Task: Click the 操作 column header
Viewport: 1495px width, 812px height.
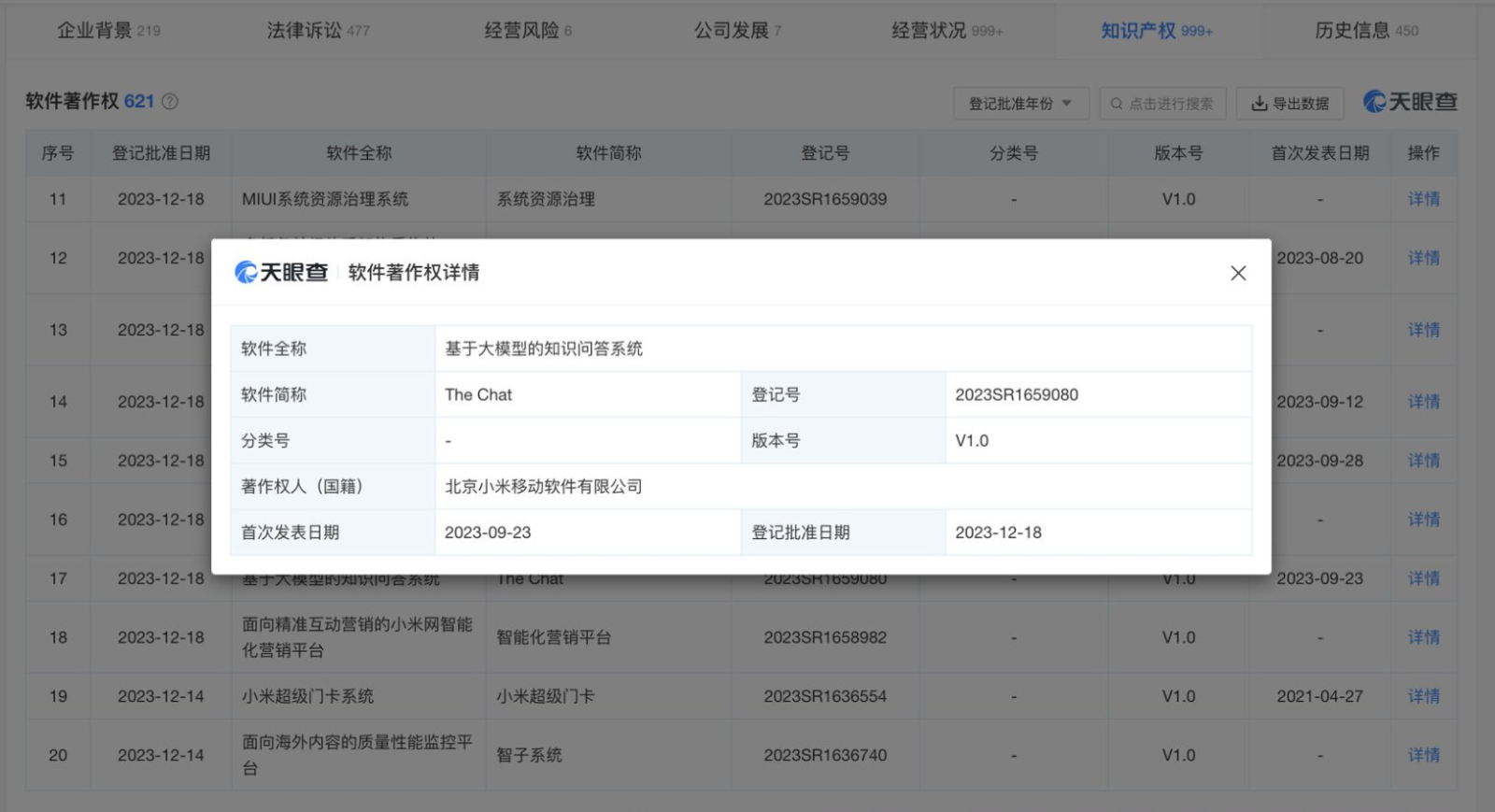Action: pyautogui.click(x=1424, y=153)
